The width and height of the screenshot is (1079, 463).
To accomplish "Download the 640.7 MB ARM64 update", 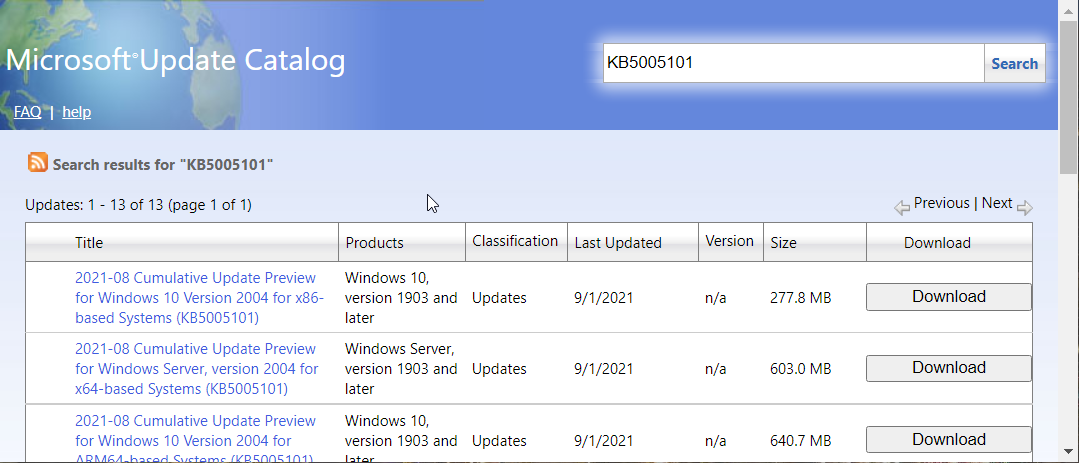I will coord(948,439).
